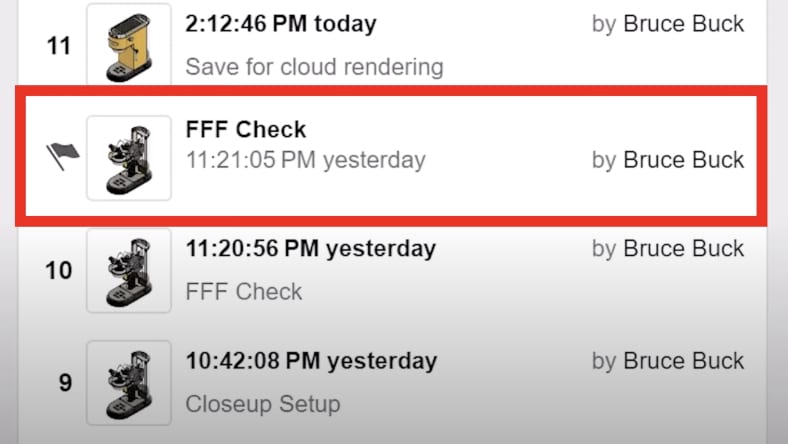Image resolution: width=788 pixels, height=444 pixels.
Task: Click version number 9
Action: click(65, 382)
